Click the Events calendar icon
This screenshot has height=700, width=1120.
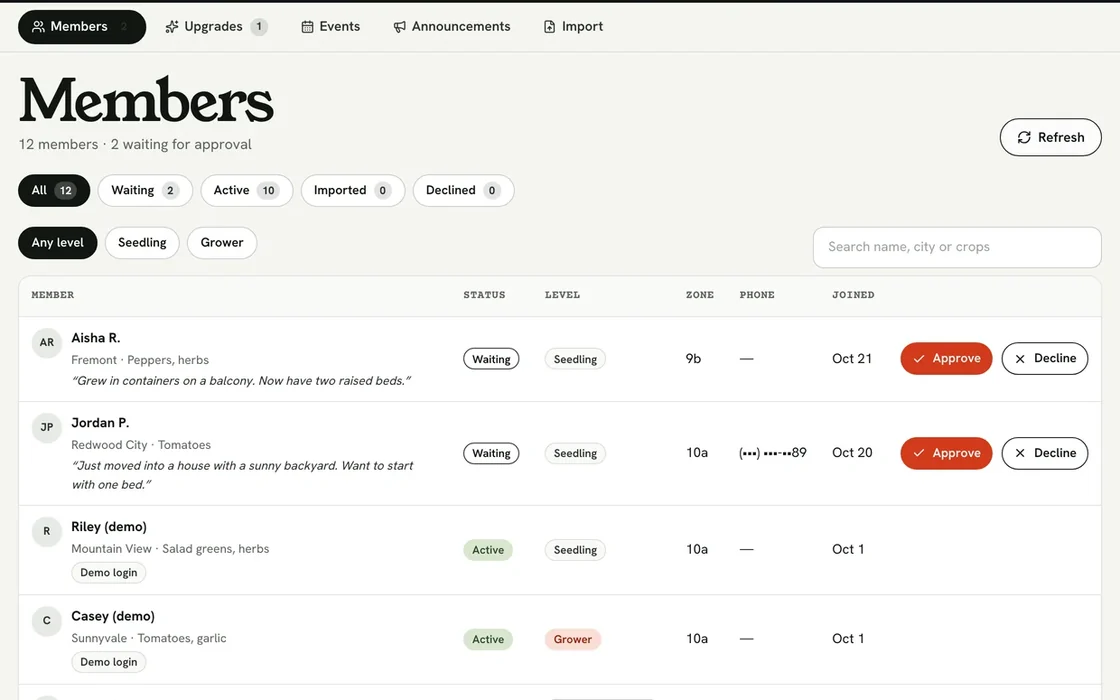(307, 26)
